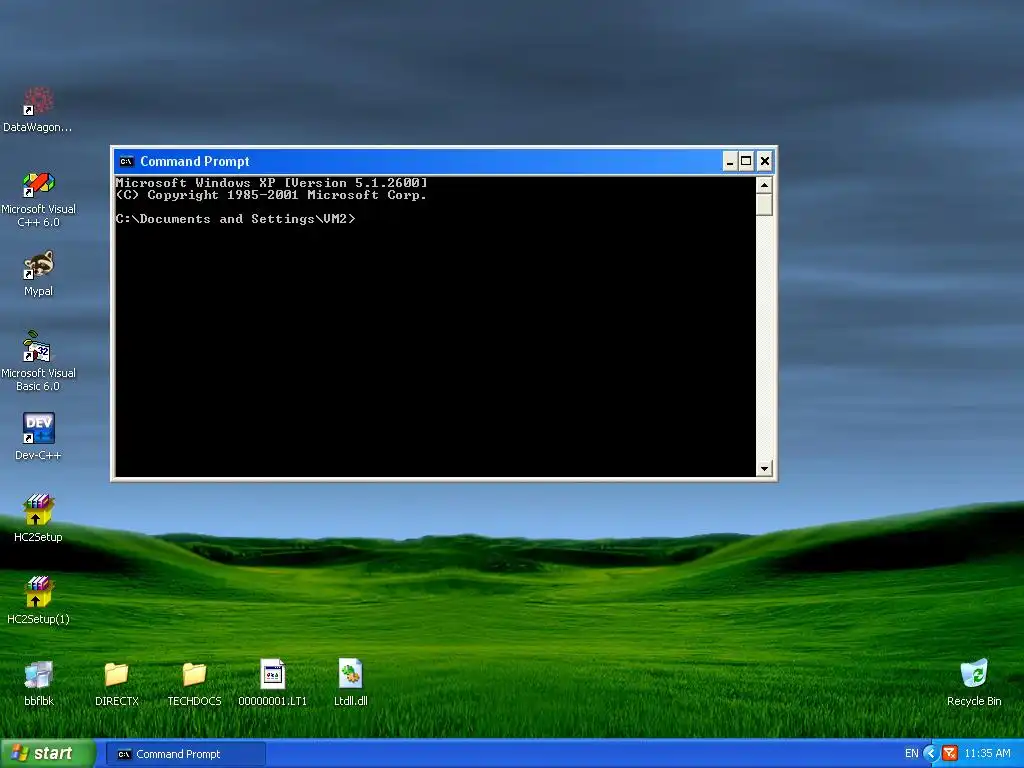Click the C:\Documents and Settings\VM2> prompt line
This screenshot has width=1024, height=768.
coord(235,219)
